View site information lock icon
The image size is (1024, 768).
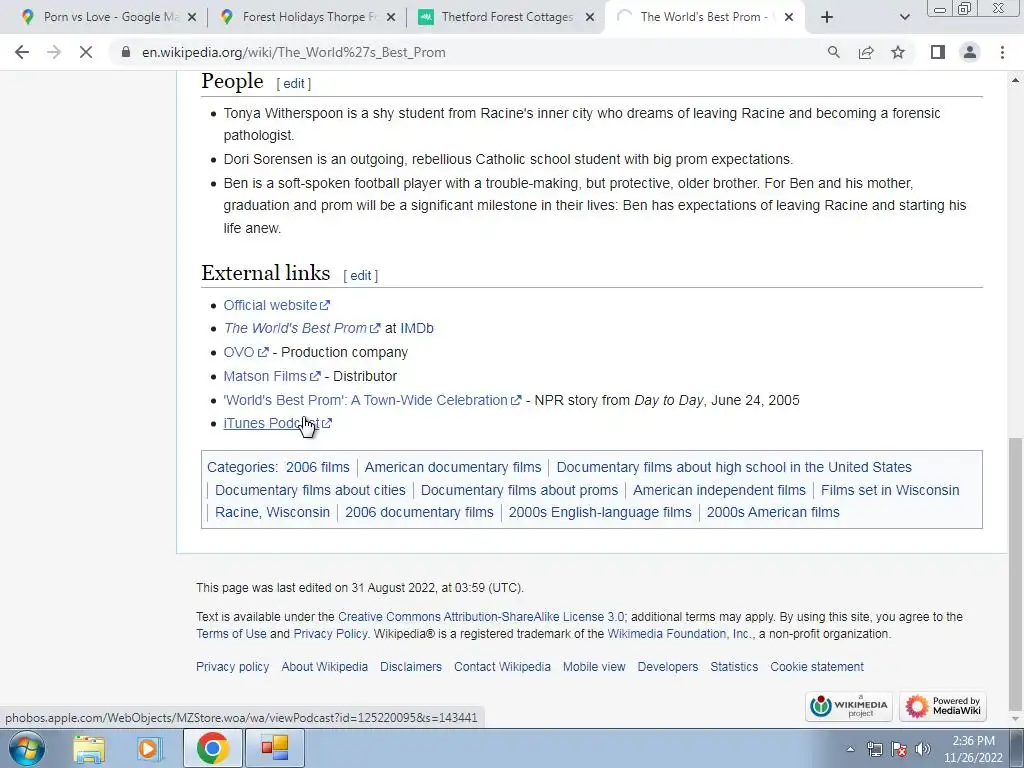tap(126, 52)
